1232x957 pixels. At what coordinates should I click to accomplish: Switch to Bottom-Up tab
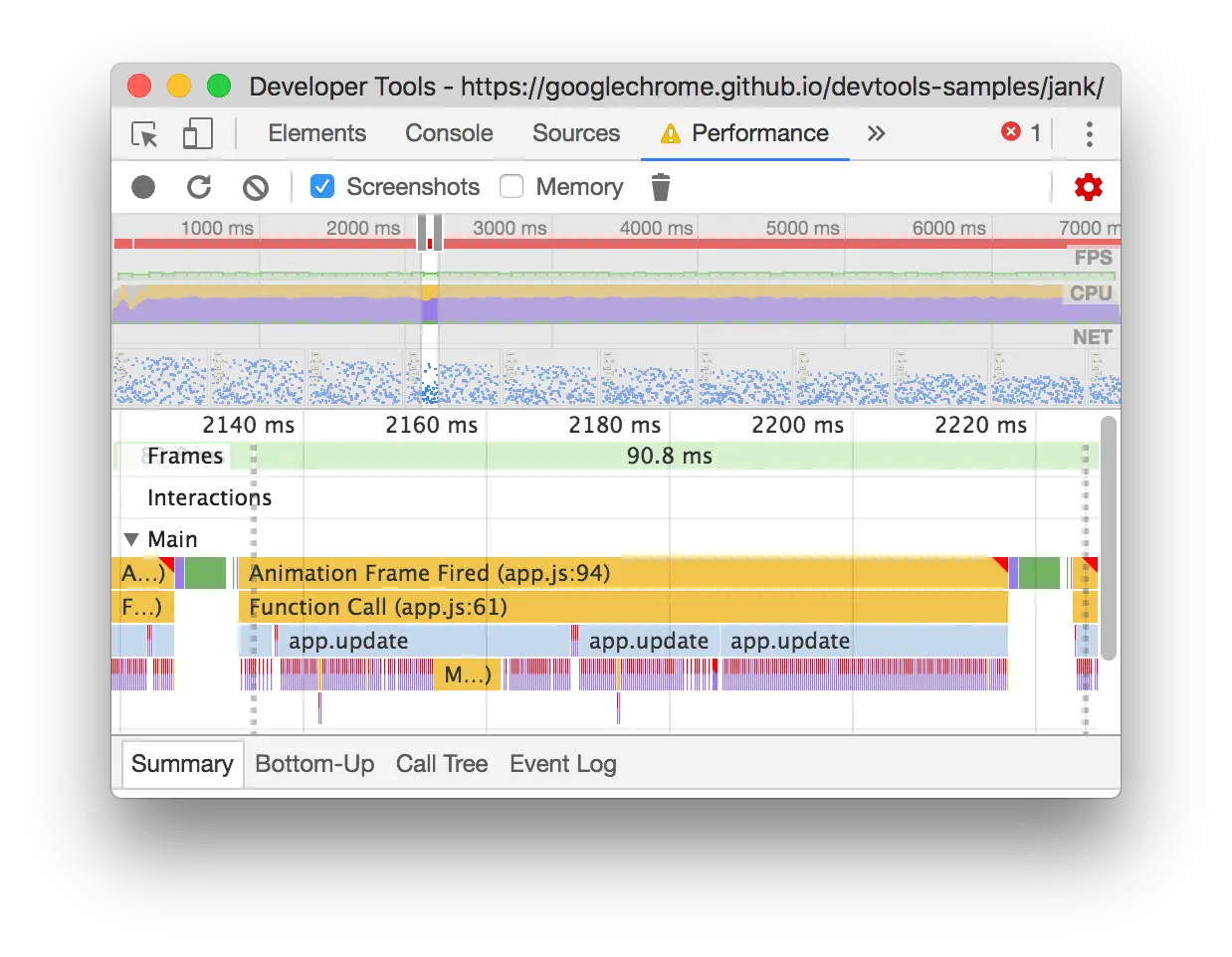[x=314, y=764]
